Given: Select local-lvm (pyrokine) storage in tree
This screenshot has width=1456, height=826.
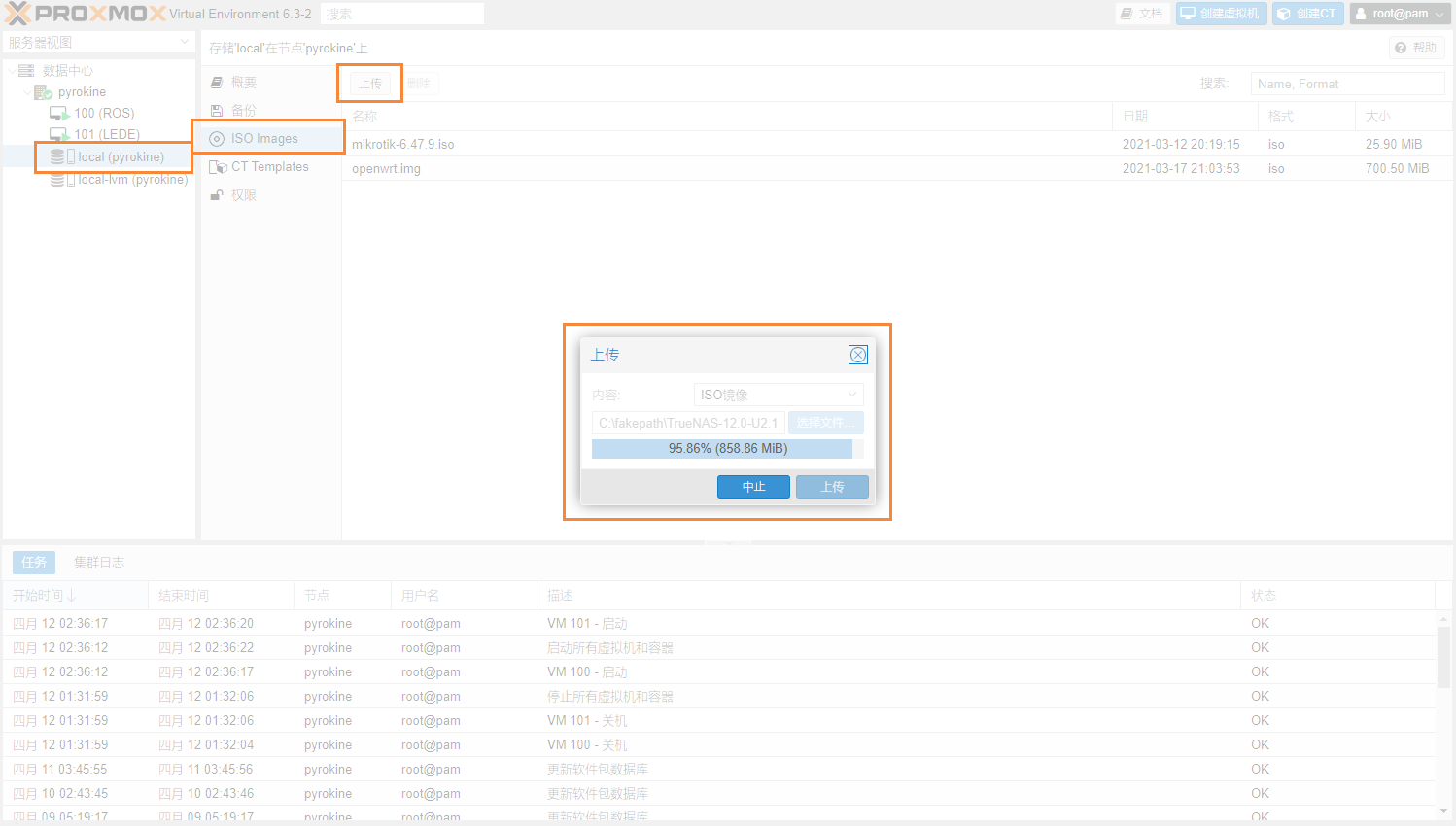Looking at the screenshot, I should click(x=133, y=180).
